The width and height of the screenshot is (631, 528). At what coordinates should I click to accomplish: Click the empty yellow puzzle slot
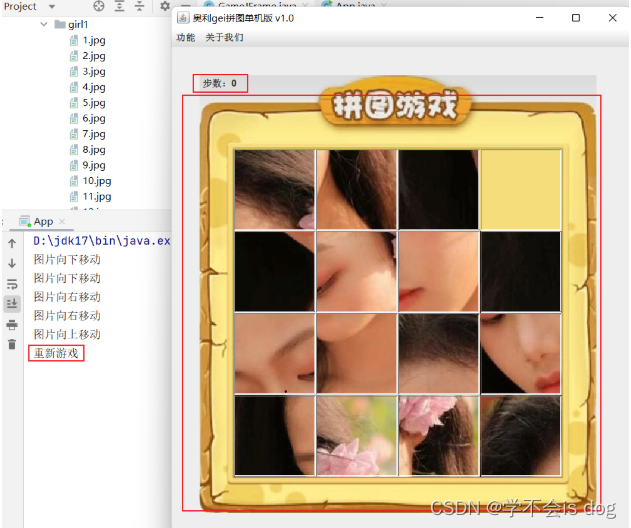[x=521, y=190]
